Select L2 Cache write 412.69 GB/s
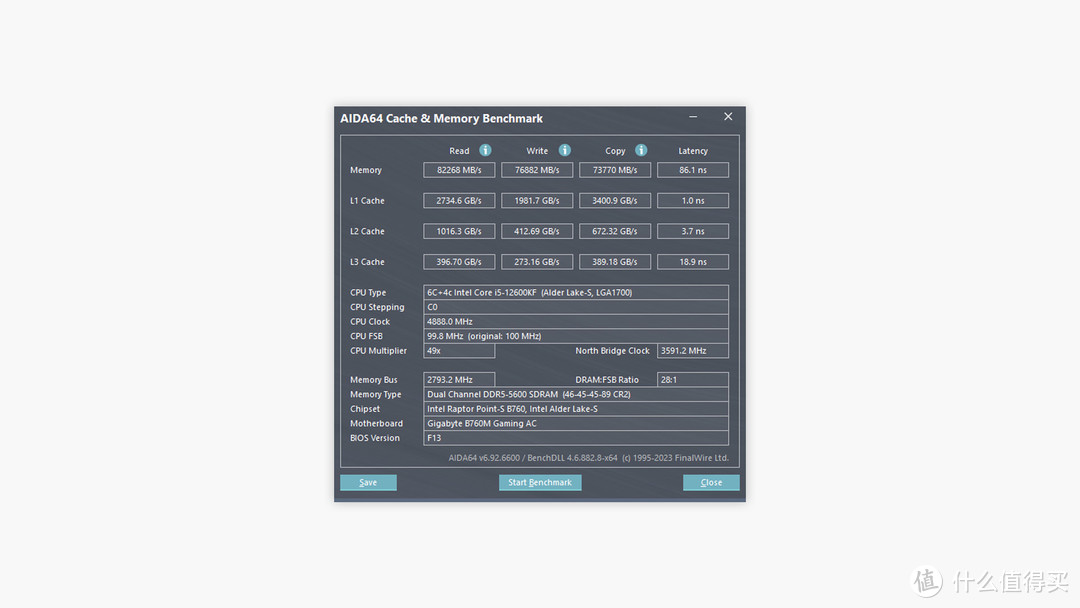This screenshot has height=608, width=1080. pyautogui.click(x=537, y=231)
